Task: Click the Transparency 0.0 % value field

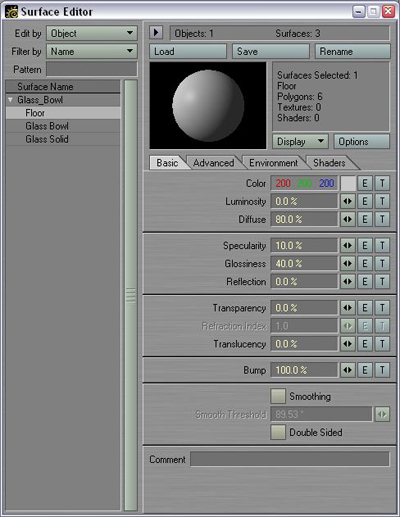Action: click(304, 308)
